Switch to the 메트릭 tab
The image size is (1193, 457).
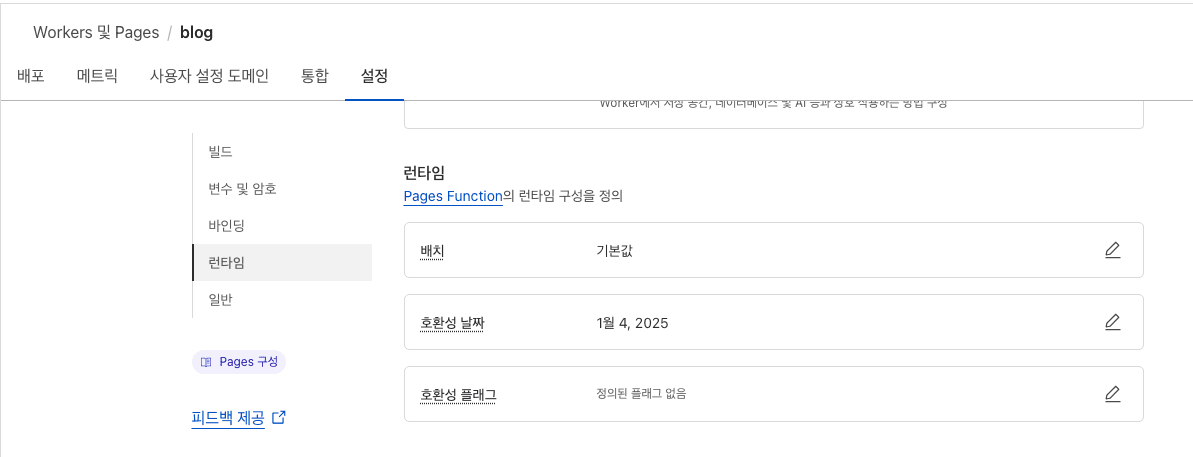(97, 76)
